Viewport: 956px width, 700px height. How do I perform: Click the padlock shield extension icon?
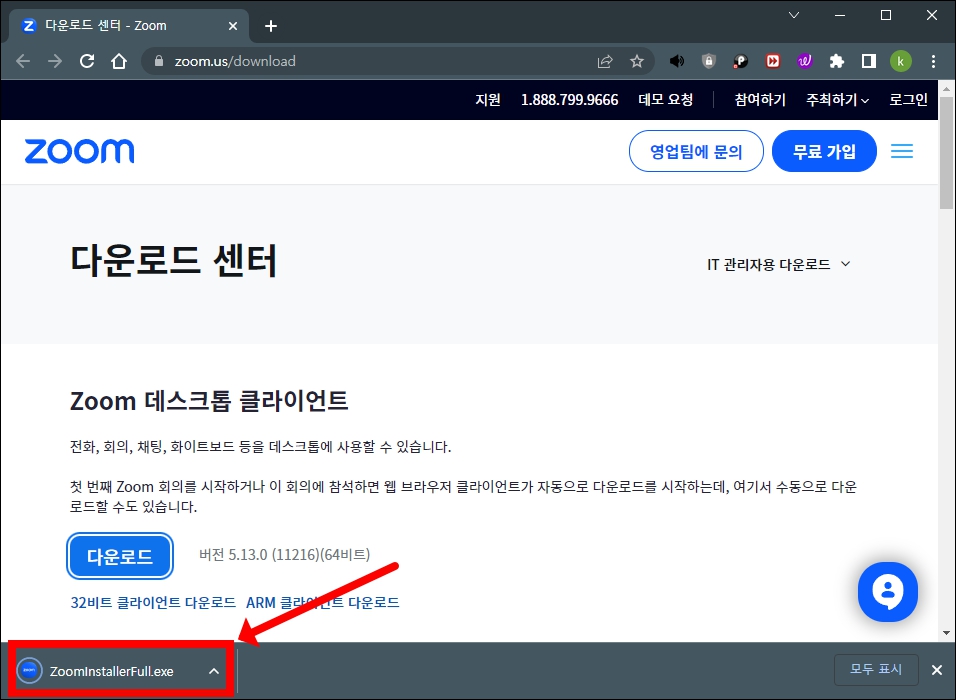point(709,61)
